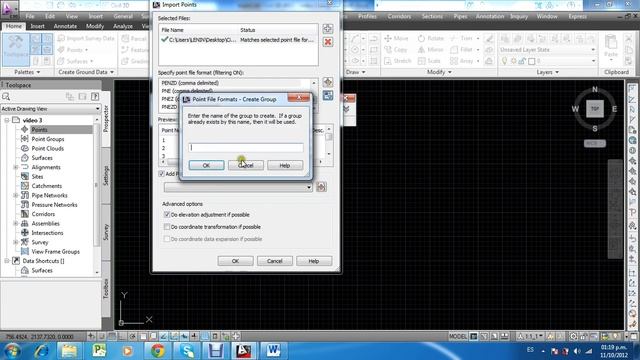The height and width of the screenshot is (360, 640).
Task: Enable Do coordinate transformation if possible
Action: click(x=167, y=227)
